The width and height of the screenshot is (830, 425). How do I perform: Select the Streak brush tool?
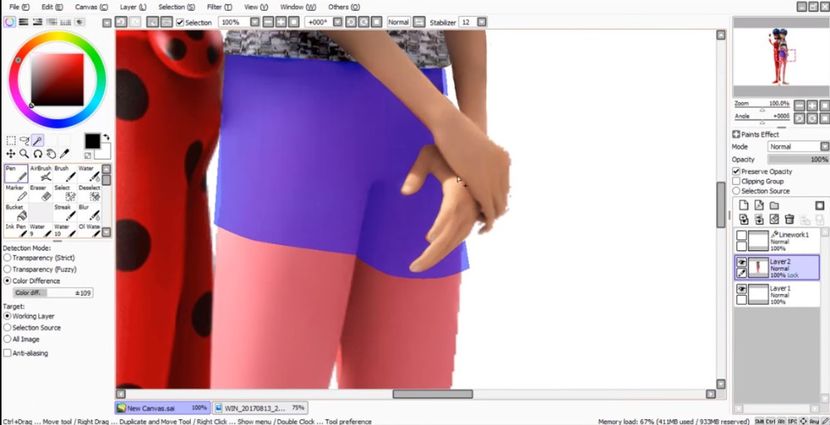(65, 213)
